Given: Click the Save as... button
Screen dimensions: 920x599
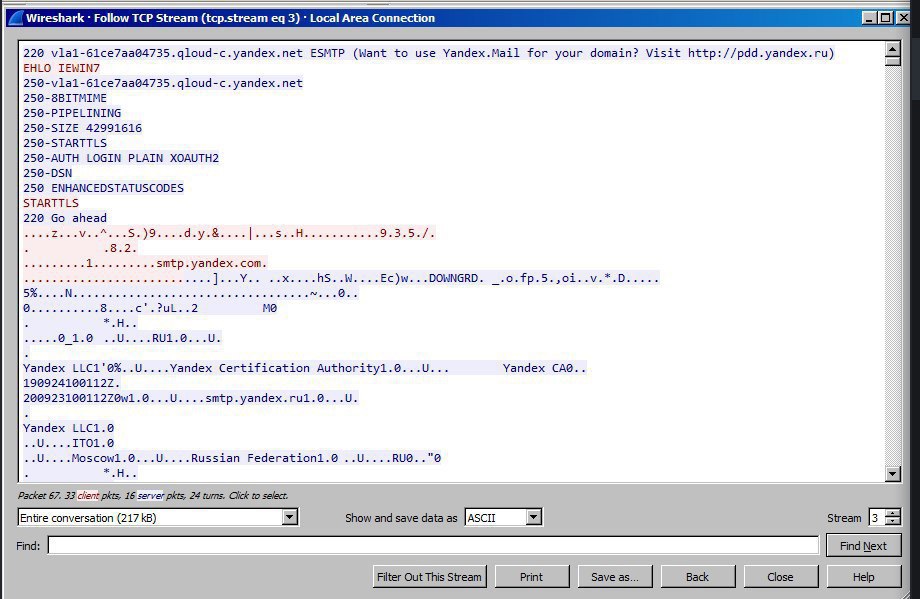Looking at the screenshot, I should click(614, 577).
